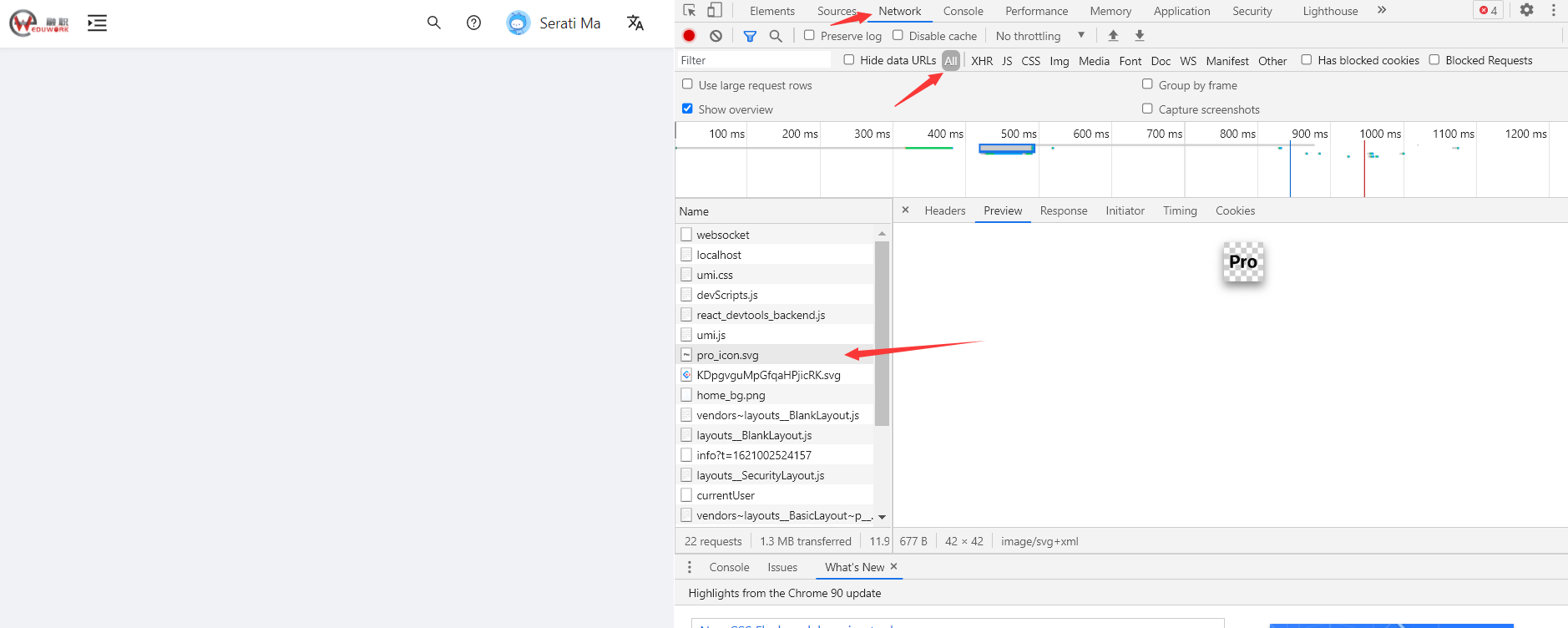Switch to the Elements panel tab
Image resolution: width=1568 pixels, height=628 pixels.
772,11
